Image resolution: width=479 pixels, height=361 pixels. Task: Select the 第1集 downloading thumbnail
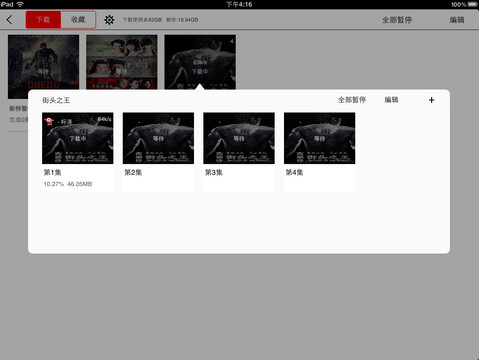pos(78,138)
